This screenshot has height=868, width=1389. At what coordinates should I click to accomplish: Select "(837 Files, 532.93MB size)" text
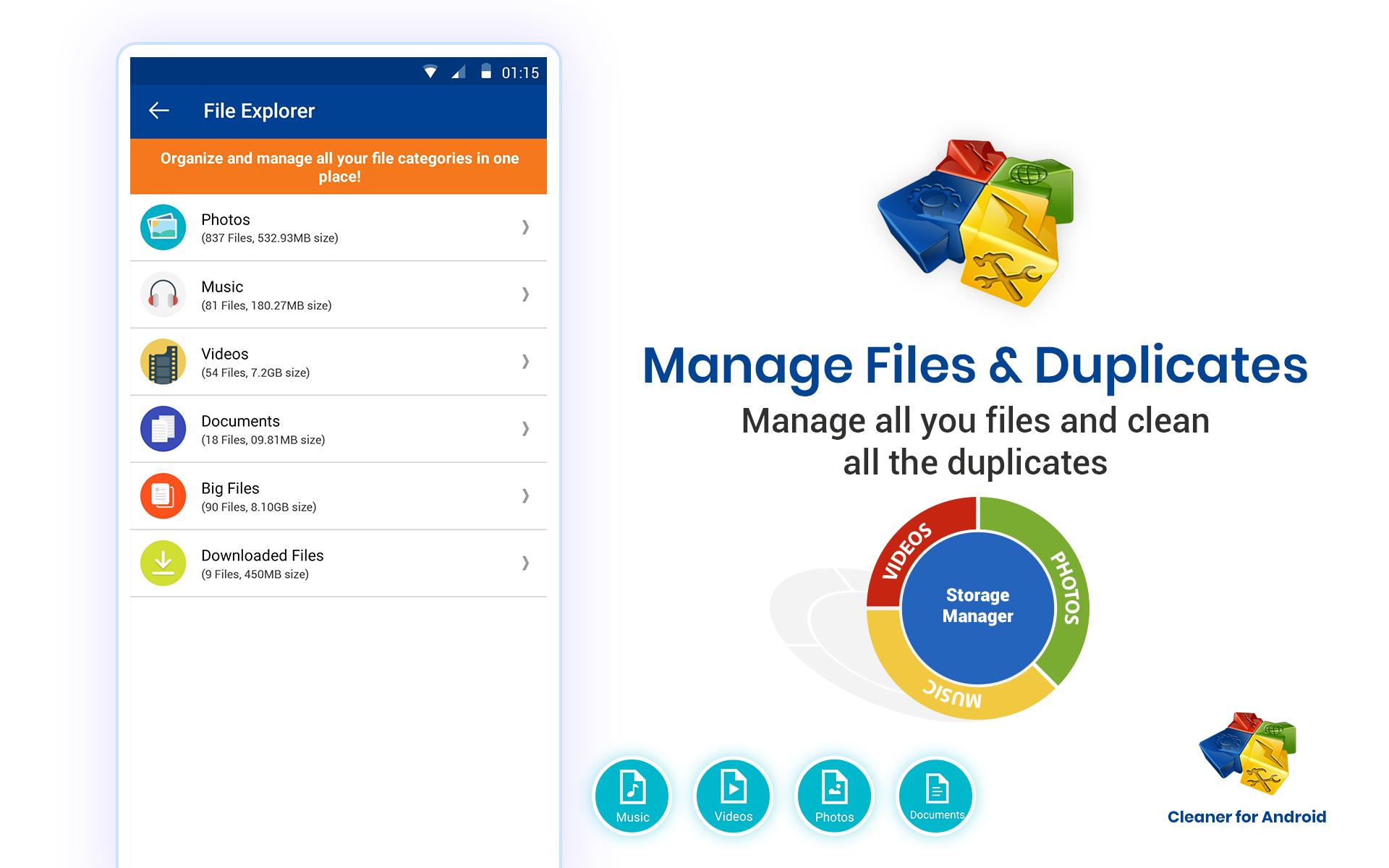click(270, 238)
